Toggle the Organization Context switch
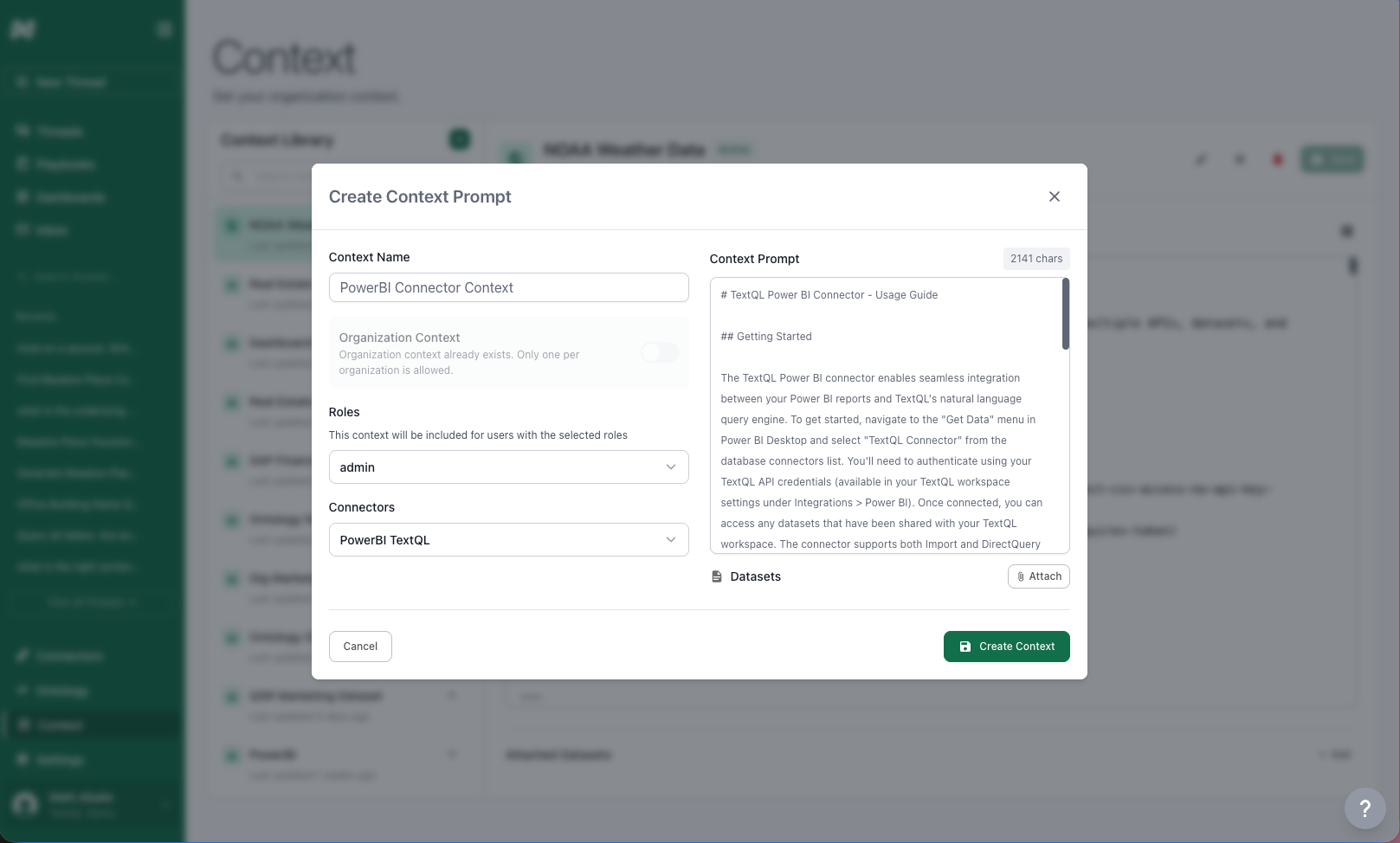Viewport: 1400px width, 843px height. (x=659, y=352)
